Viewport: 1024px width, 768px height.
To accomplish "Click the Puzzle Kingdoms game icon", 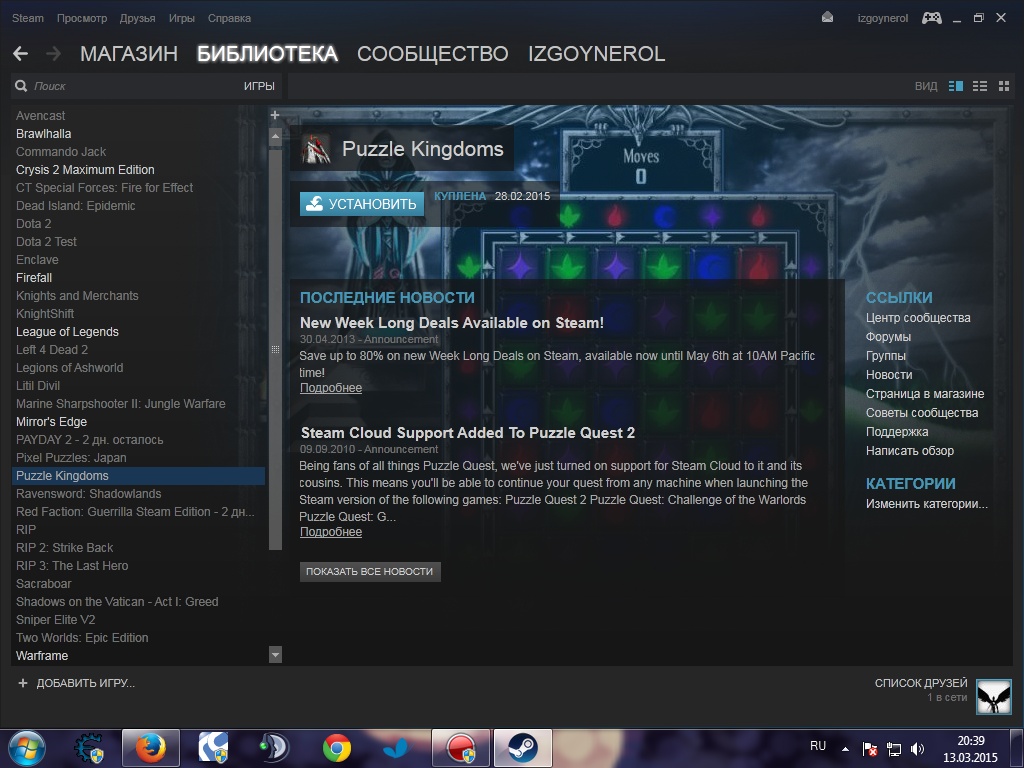I will (315, 149).
